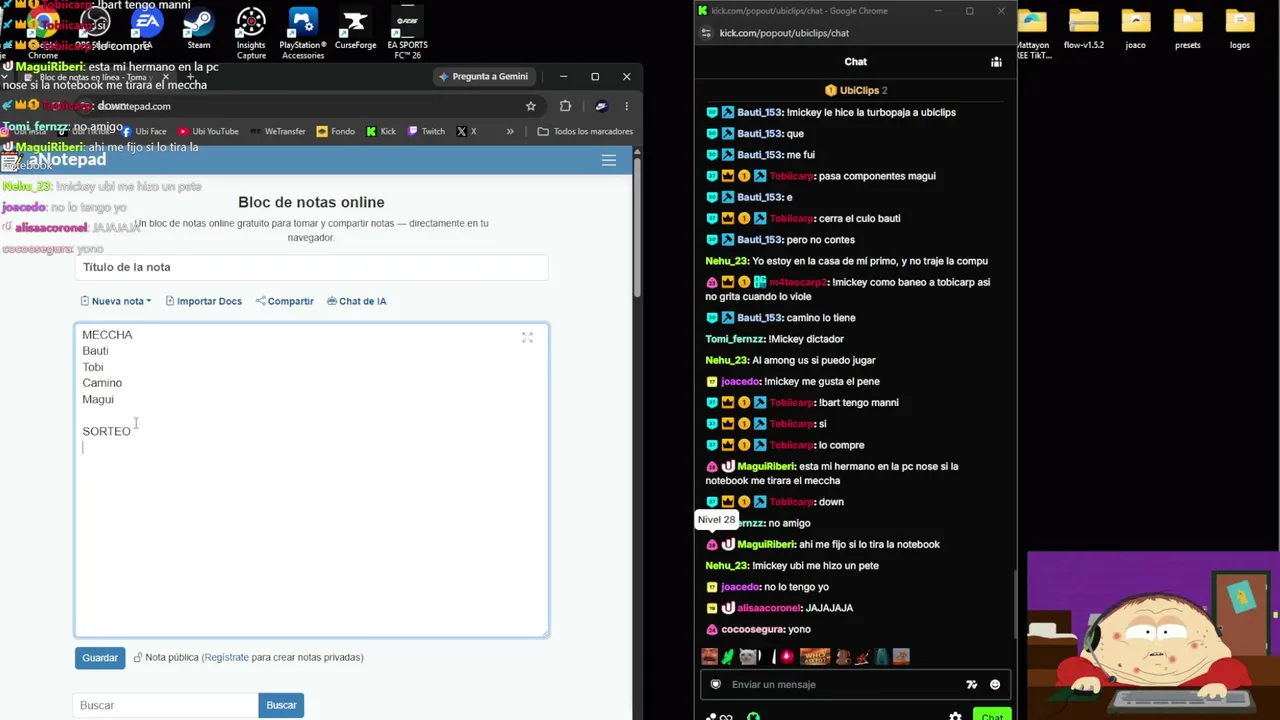Open the Ubi YouTube bookmark
The height and width of the screenshot is (720, 1280).
click(x=208, y=131)
